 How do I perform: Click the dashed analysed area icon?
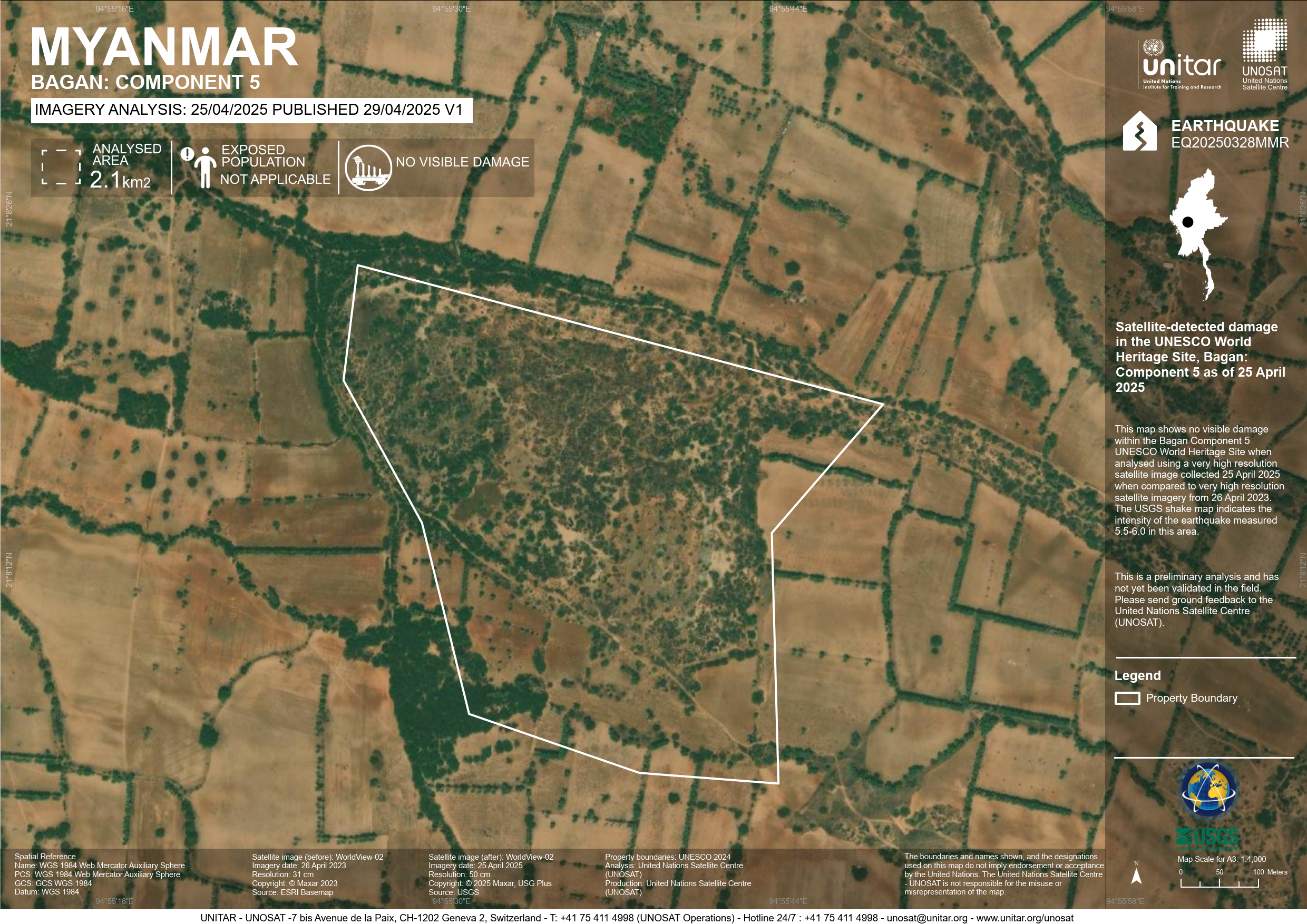[x=61, y=168]
